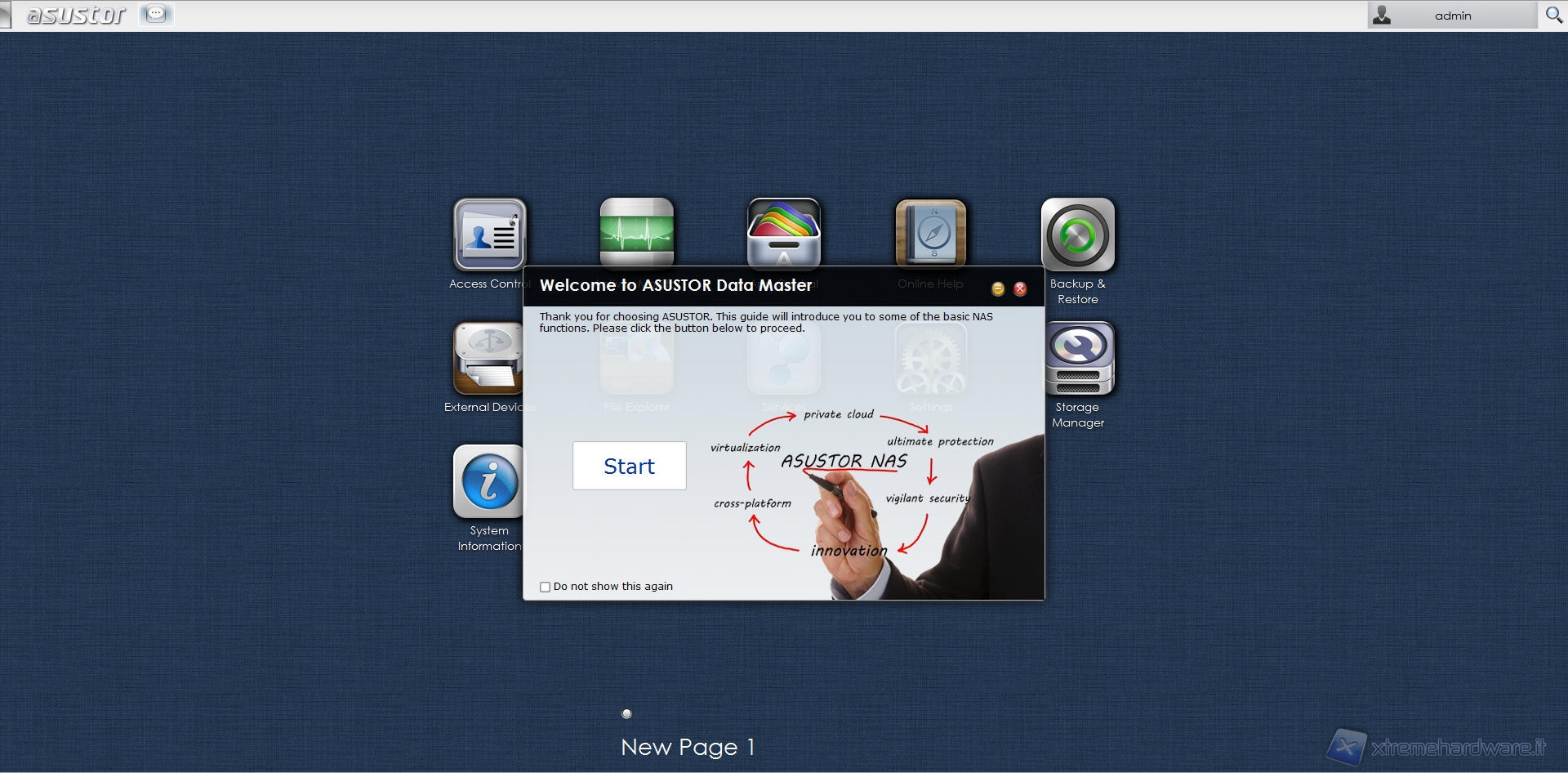Tick the "Do not show this again" checkbox
This screenshot has width=1568, height=773.
[x=545, y=587]
